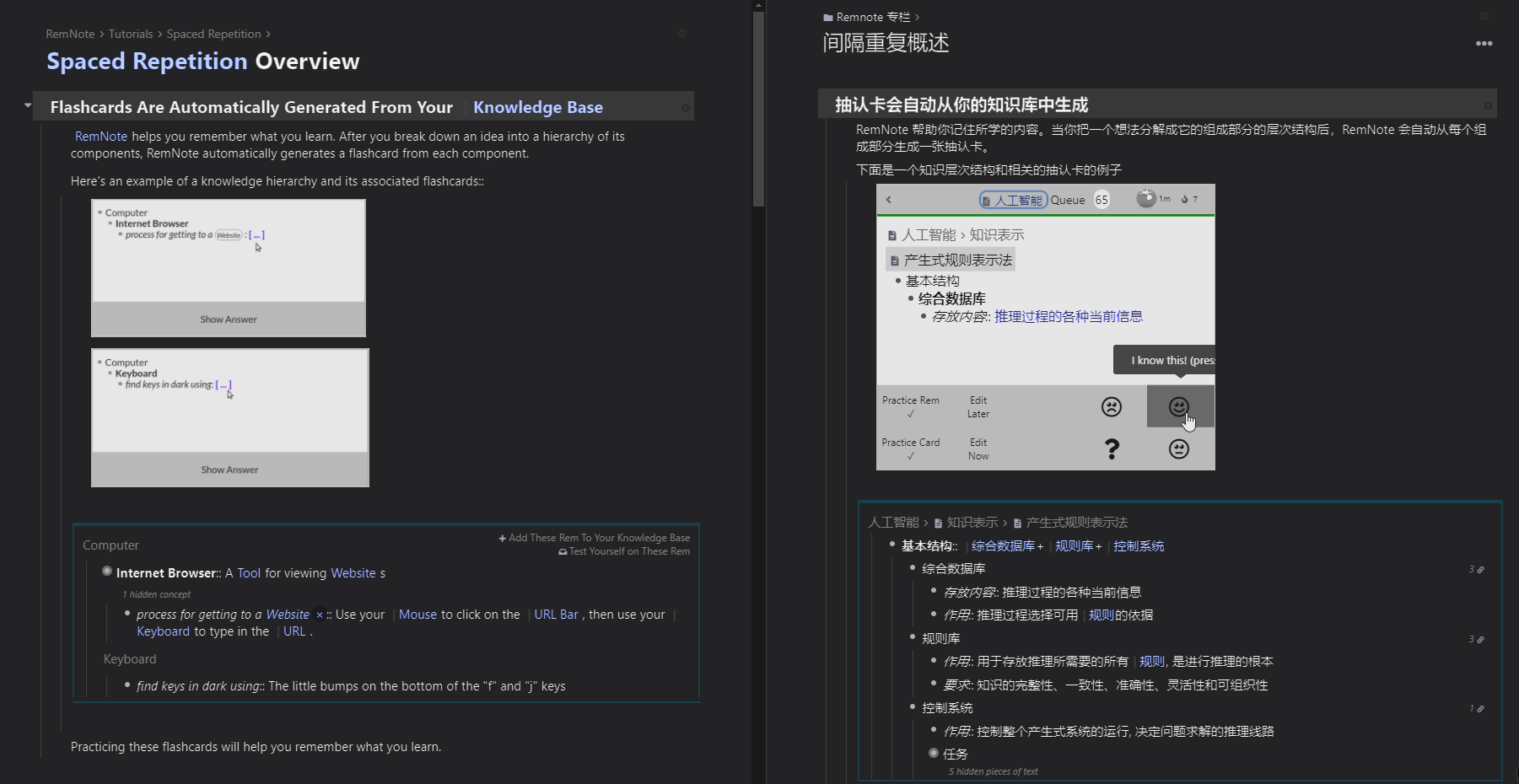
Task: Open the Keyboard flashcard image
Action: click(230, 418)
